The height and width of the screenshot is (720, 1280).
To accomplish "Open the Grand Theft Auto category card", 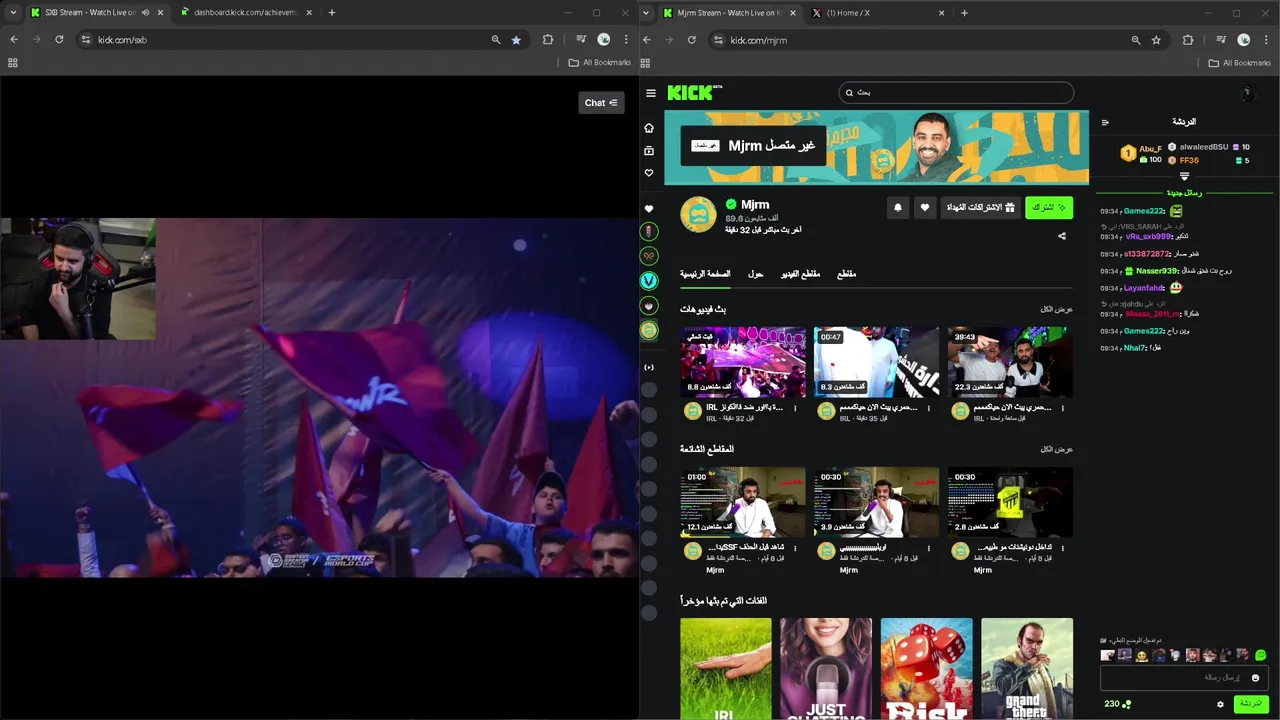I will 1027,668.
